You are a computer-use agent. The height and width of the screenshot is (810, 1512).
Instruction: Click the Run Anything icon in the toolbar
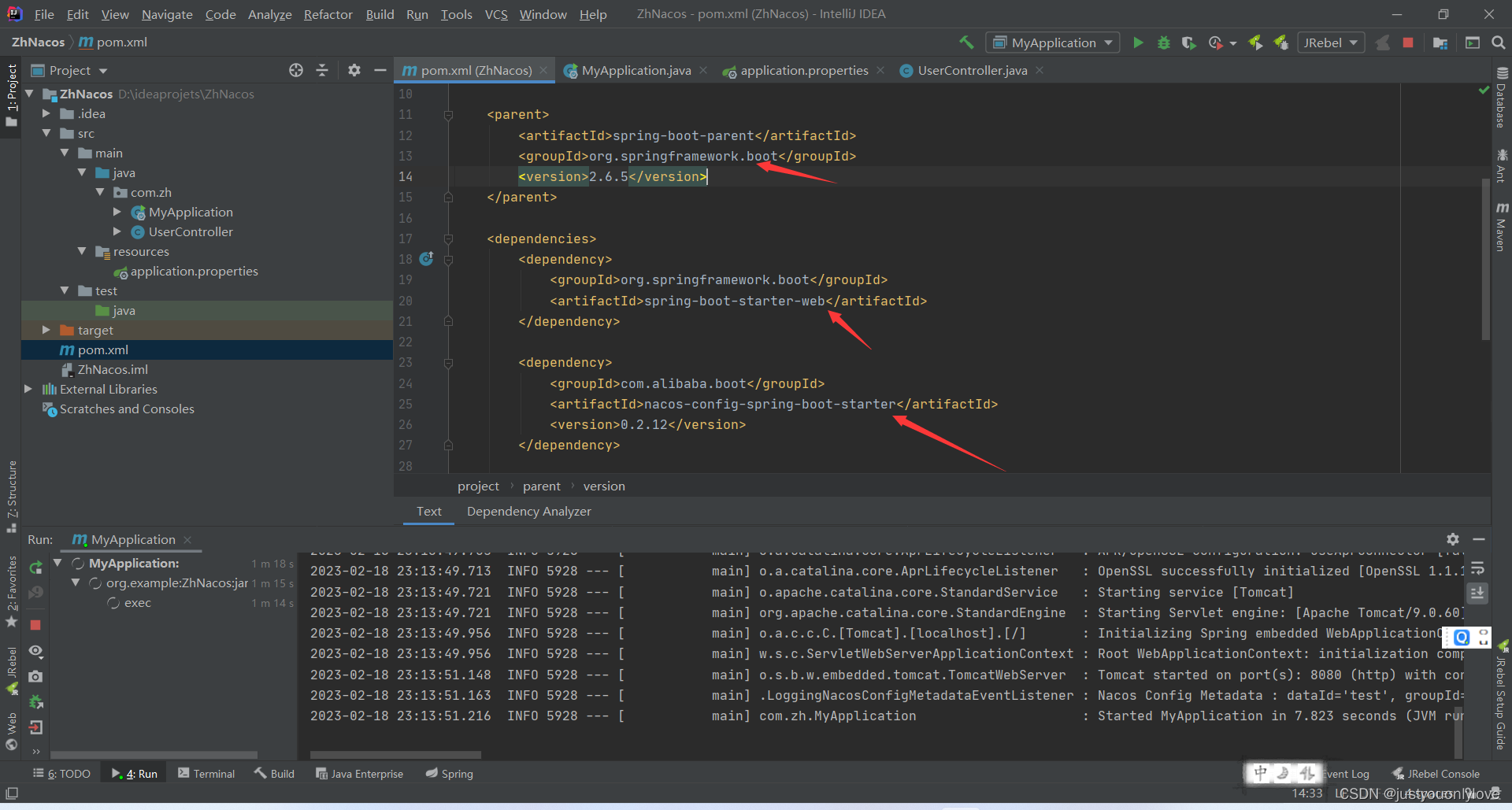coord(1472,43)
